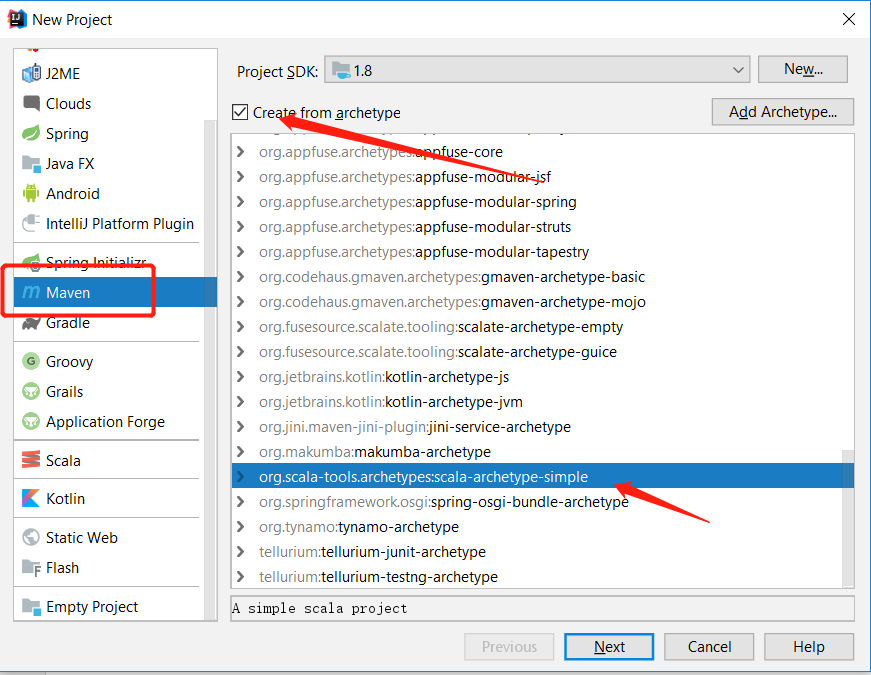The height and width of the screenshot is (675, 871).
Task: Expand the appfuse-core archetype node
Action: (x=241, y=152)
